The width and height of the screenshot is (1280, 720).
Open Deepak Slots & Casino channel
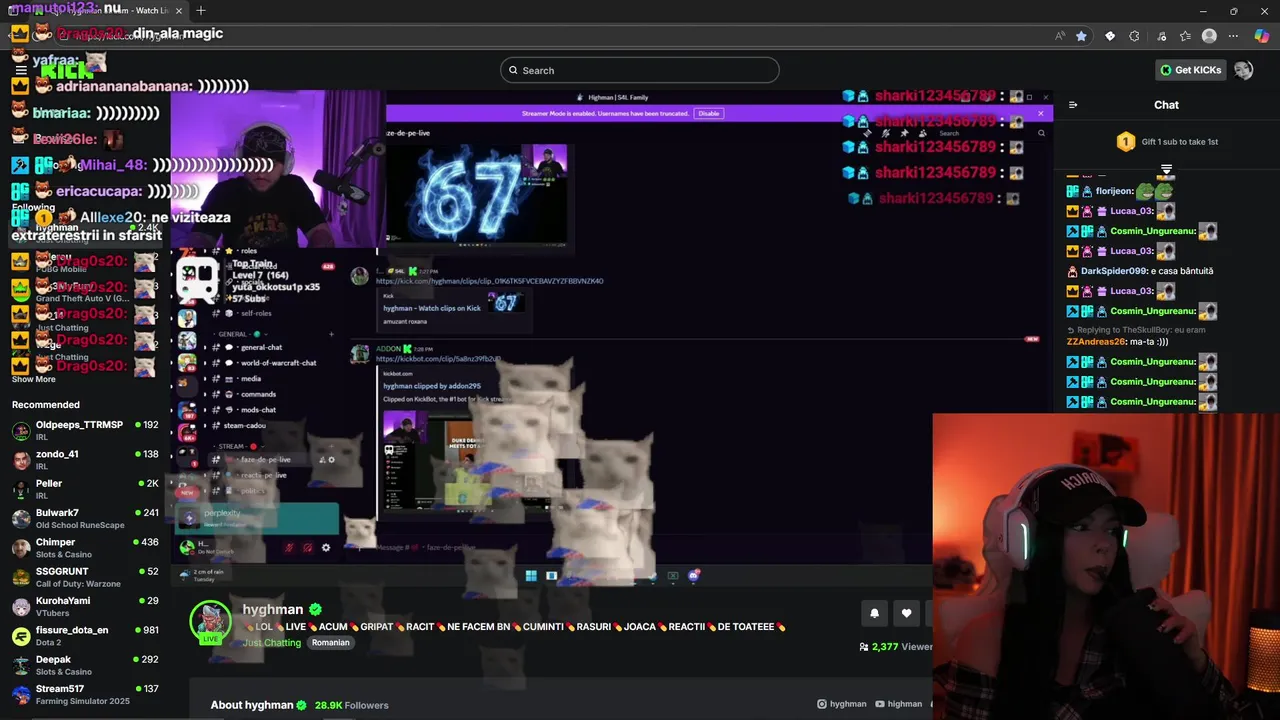pyautogui.click(x=85, y=665)
